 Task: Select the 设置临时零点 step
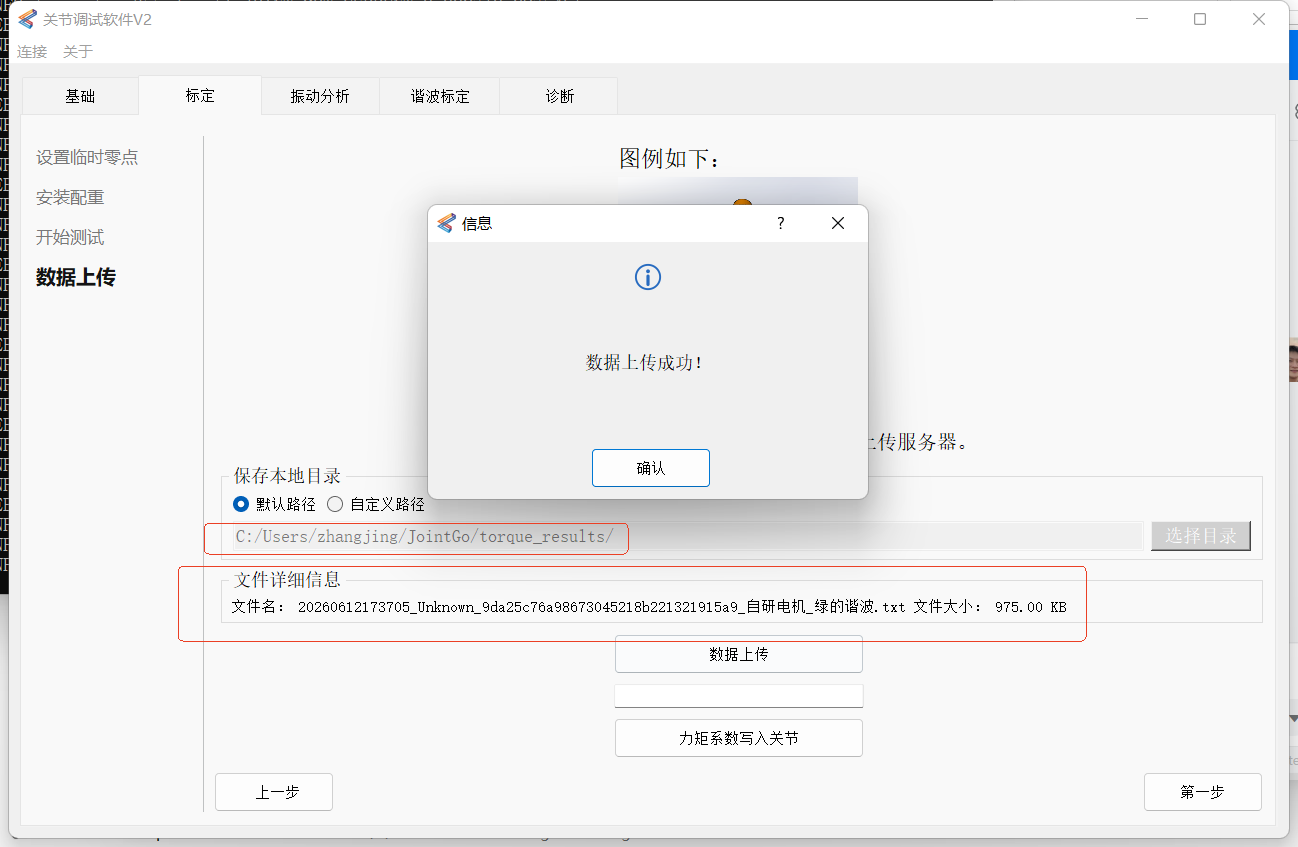(x=87, y=157)
